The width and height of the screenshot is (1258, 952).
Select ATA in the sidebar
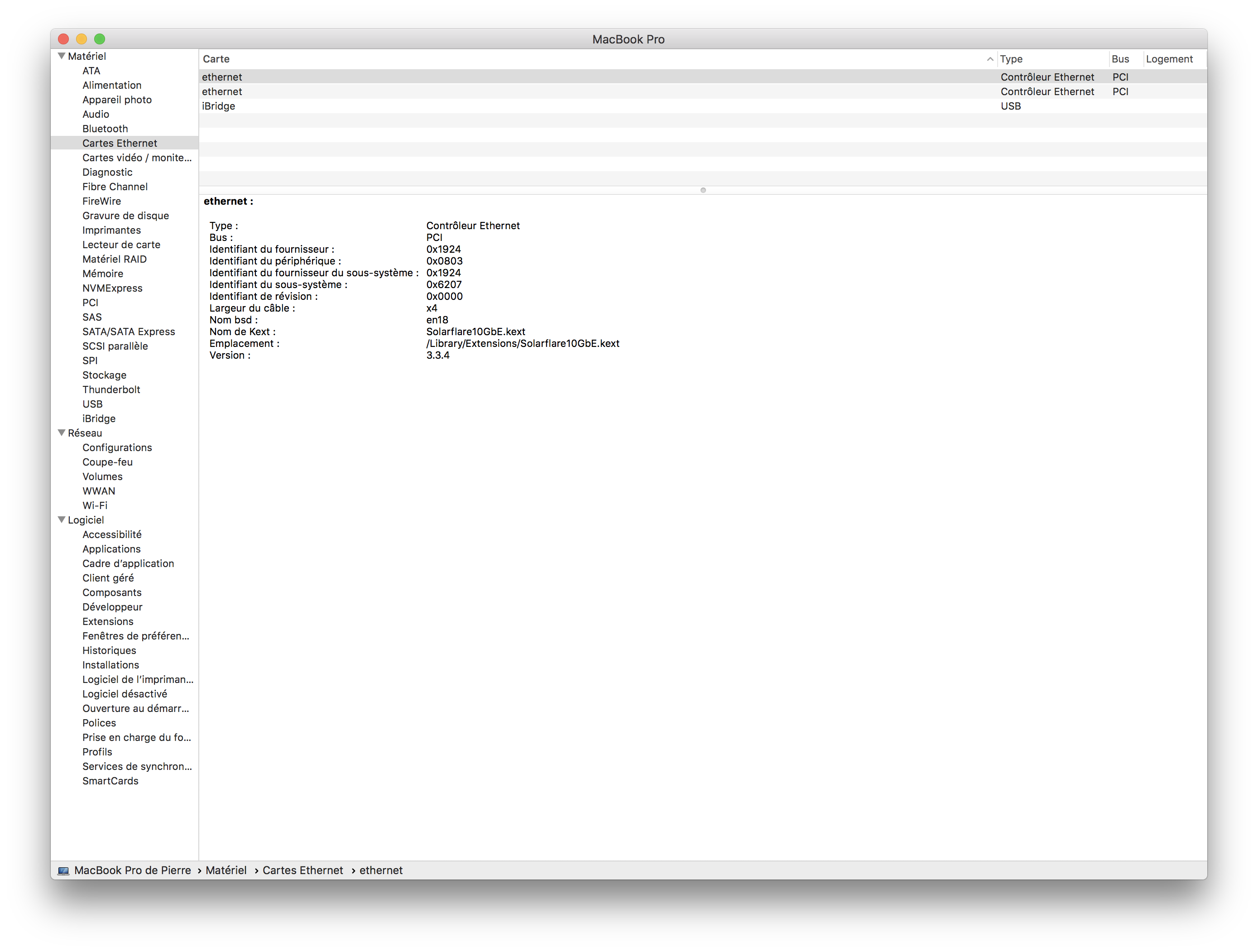tap(91, 71)
